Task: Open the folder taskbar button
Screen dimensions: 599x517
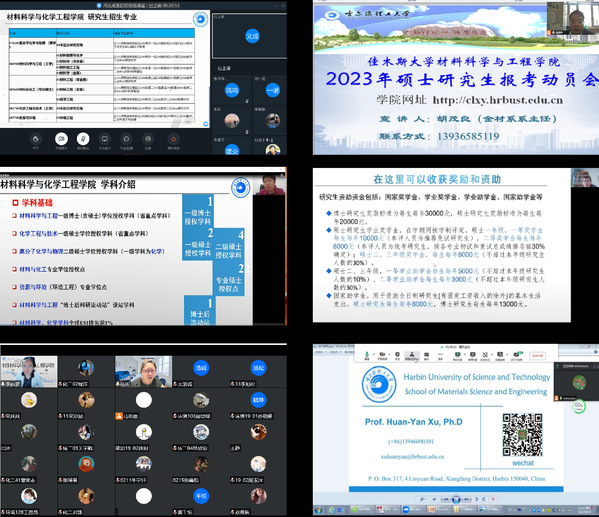Action: coord(465,510)
